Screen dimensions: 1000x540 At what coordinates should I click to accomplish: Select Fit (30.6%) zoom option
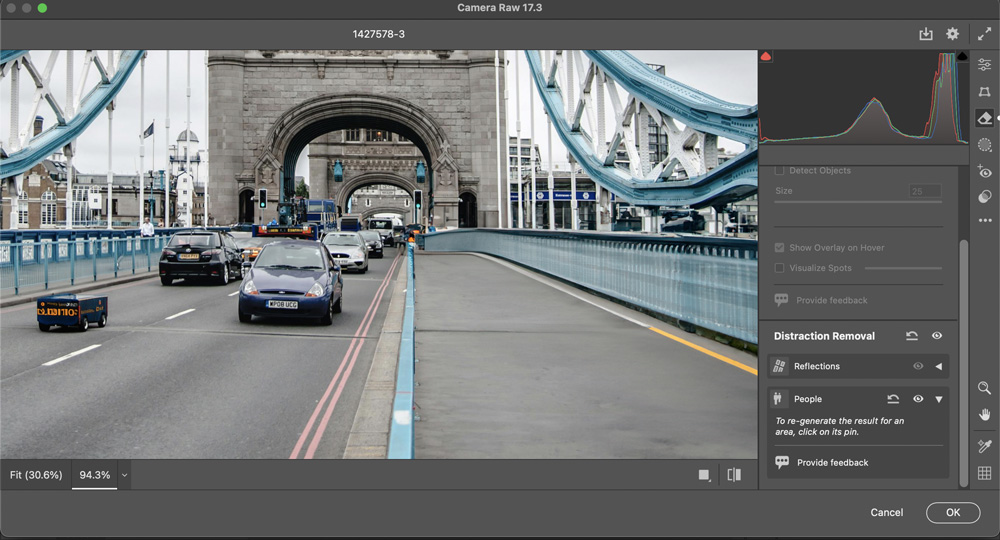36,475
